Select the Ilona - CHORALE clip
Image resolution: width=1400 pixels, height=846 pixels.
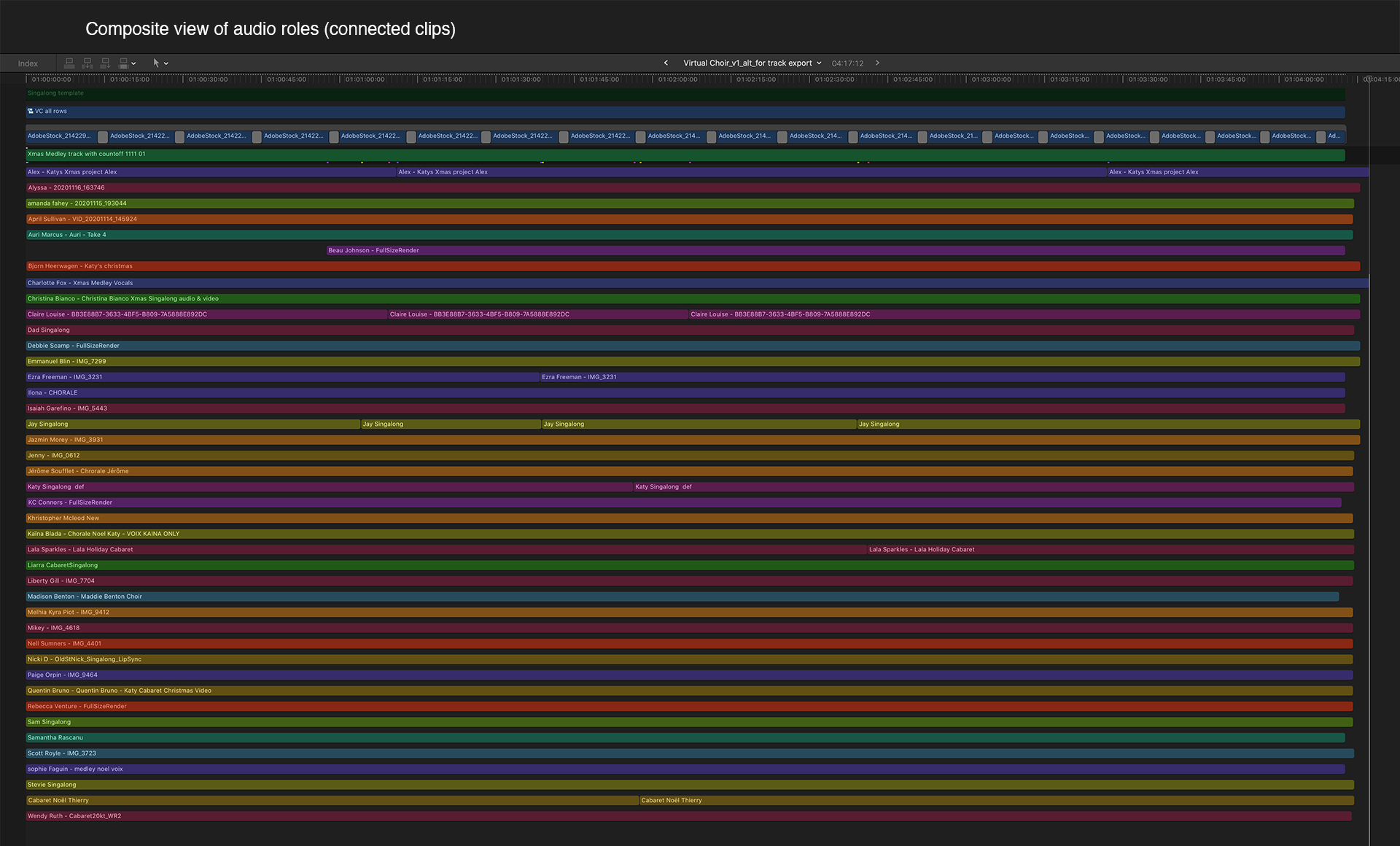coord(685,393)
